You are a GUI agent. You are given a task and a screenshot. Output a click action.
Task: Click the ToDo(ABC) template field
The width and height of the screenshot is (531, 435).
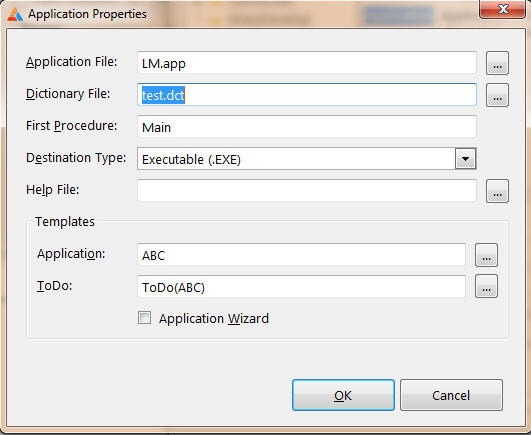[301, 286]
